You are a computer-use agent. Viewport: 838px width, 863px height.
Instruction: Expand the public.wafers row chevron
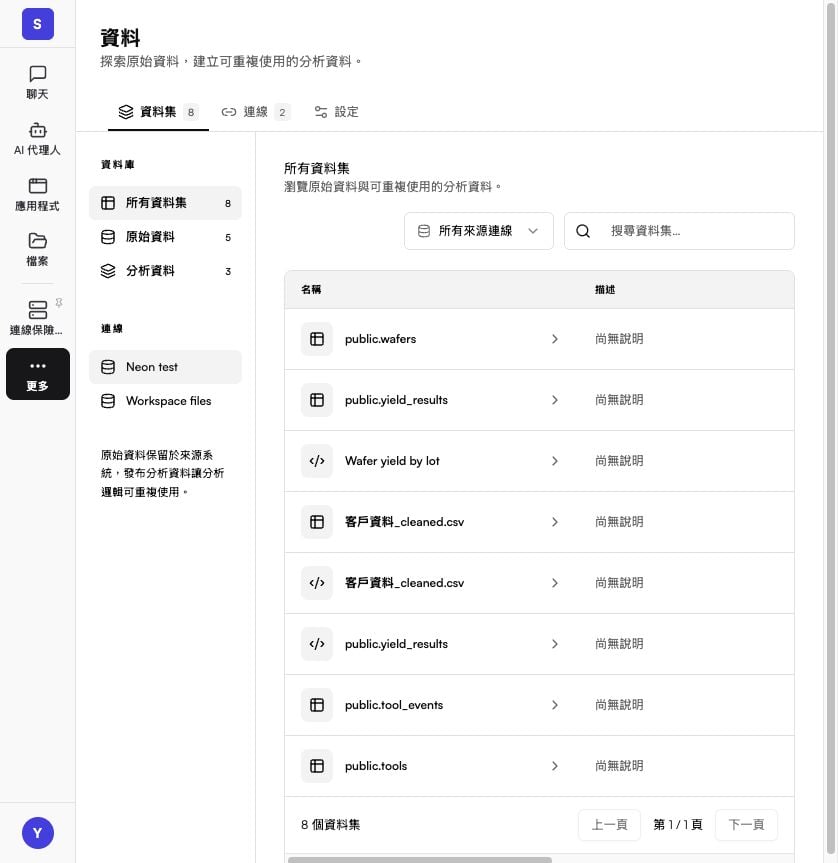click(555, 339)
